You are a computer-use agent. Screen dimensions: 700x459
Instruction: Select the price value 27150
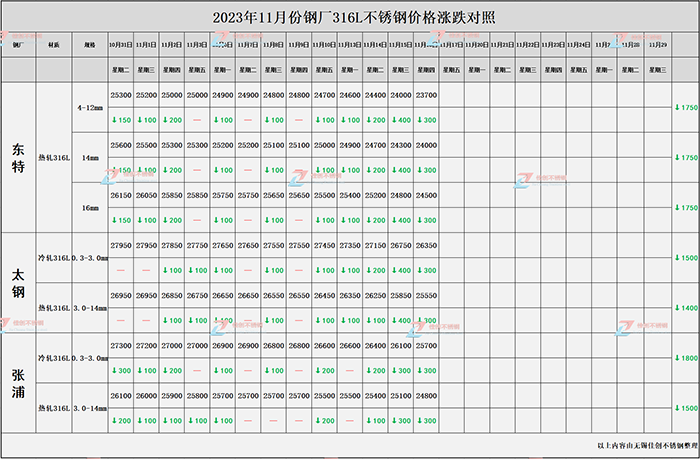tap(375, 245)
